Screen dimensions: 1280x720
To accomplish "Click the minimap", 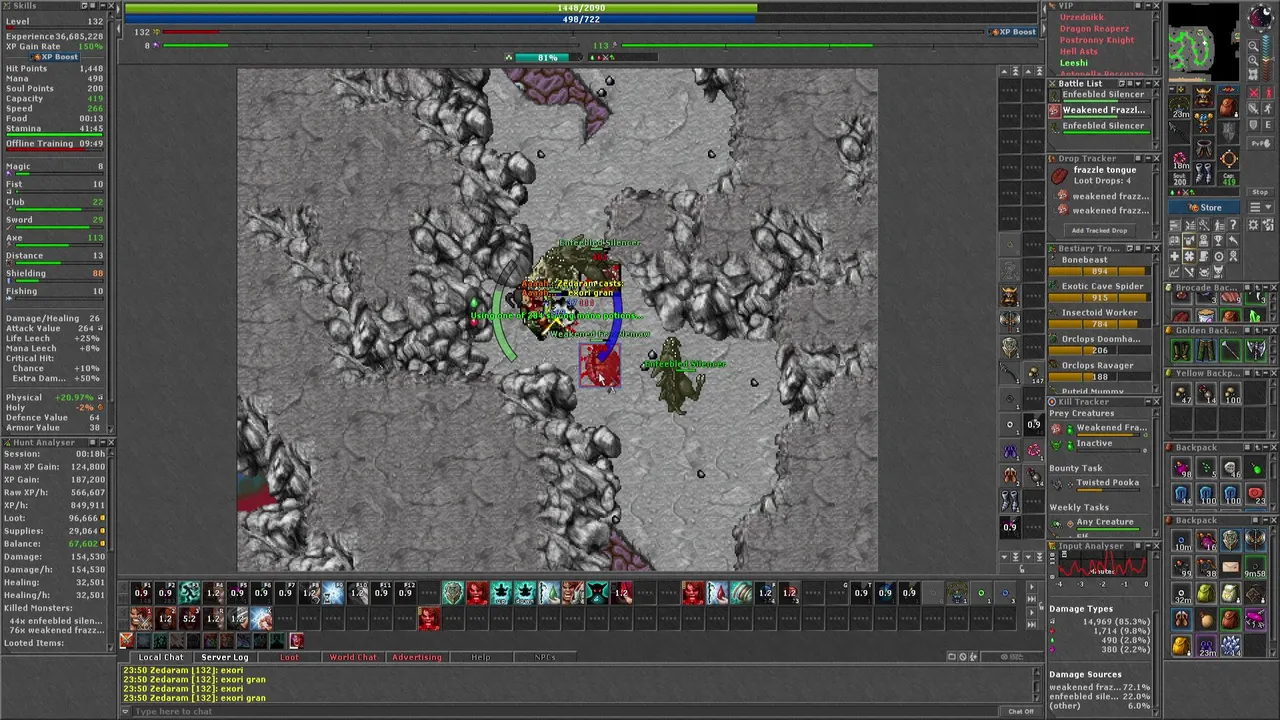I will (1204, 42).
